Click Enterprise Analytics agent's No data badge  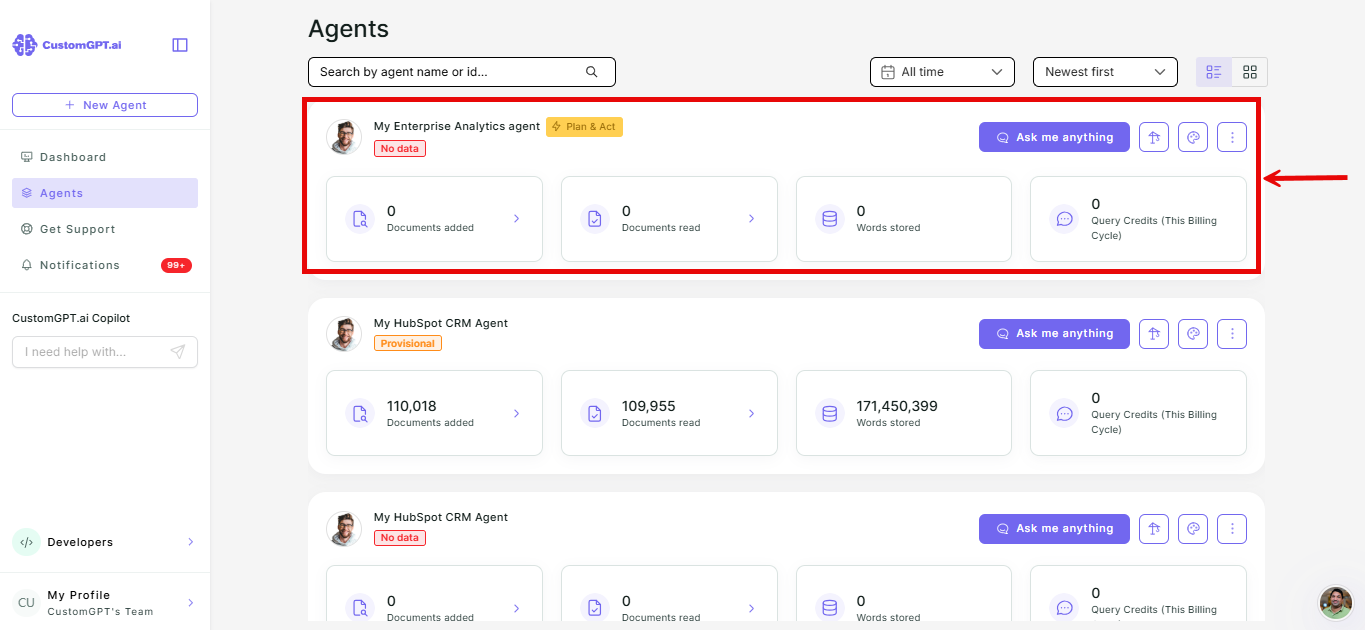tap(400, 149)
